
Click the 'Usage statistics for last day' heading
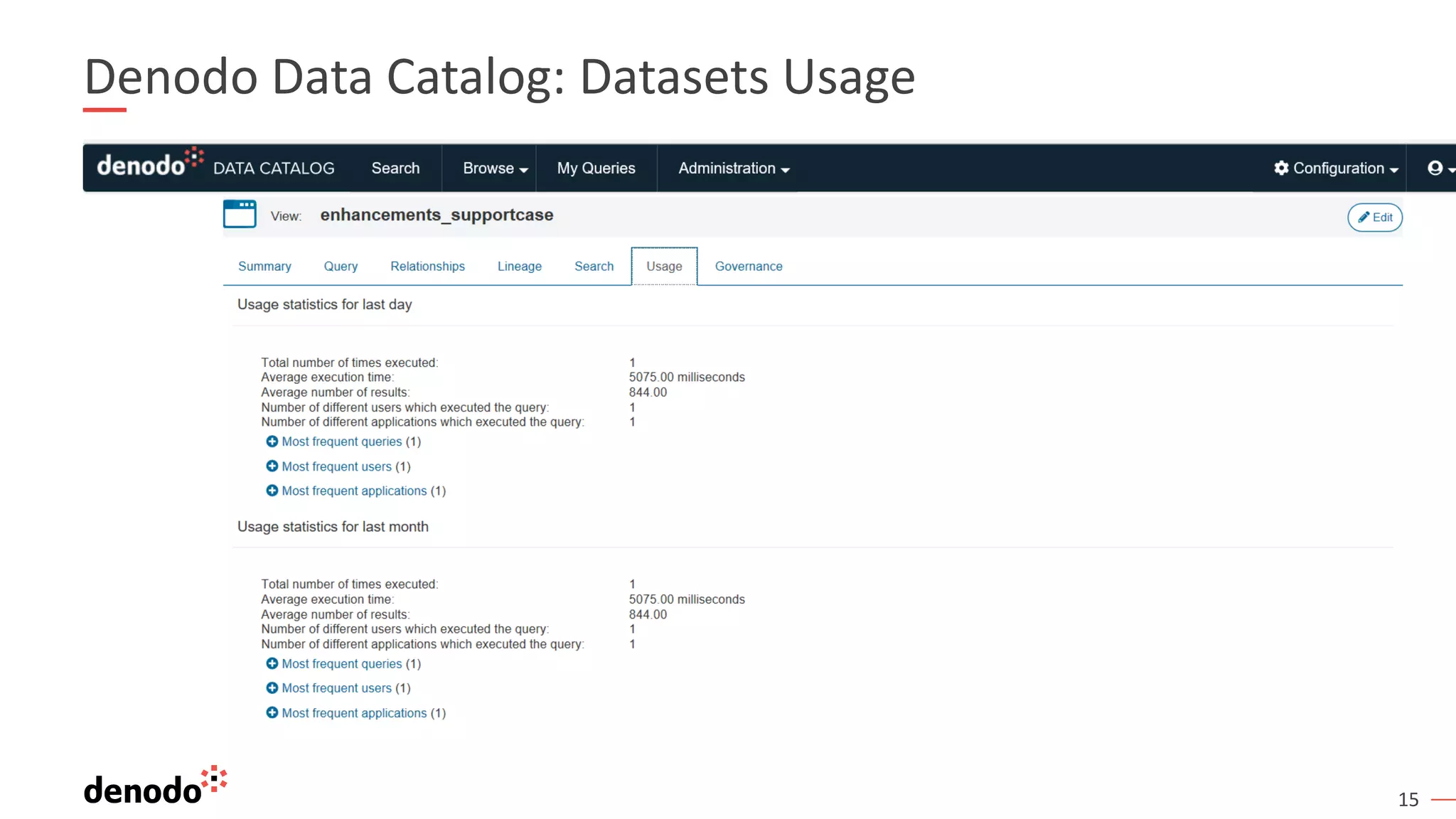[325, 304]
